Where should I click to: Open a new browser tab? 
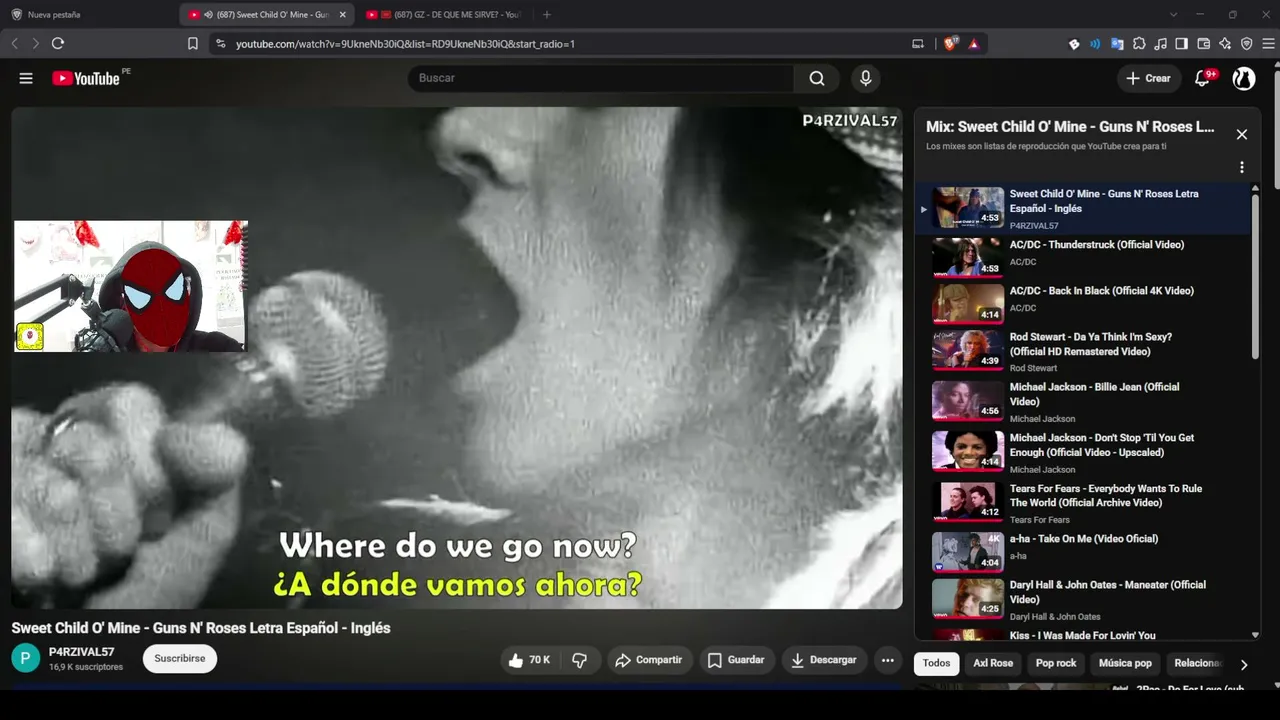546,15
